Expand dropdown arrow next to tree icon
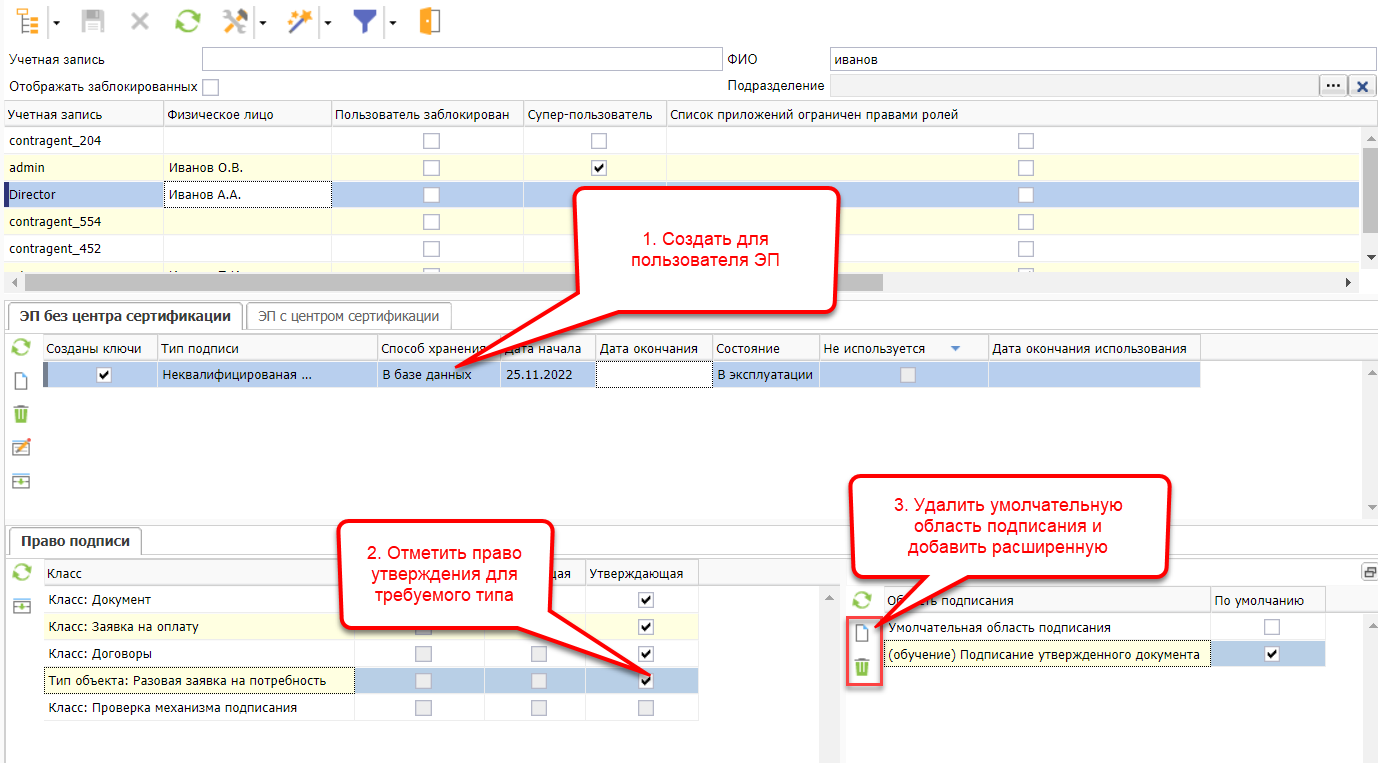The image size is (1378, 763). pos(55,22)
